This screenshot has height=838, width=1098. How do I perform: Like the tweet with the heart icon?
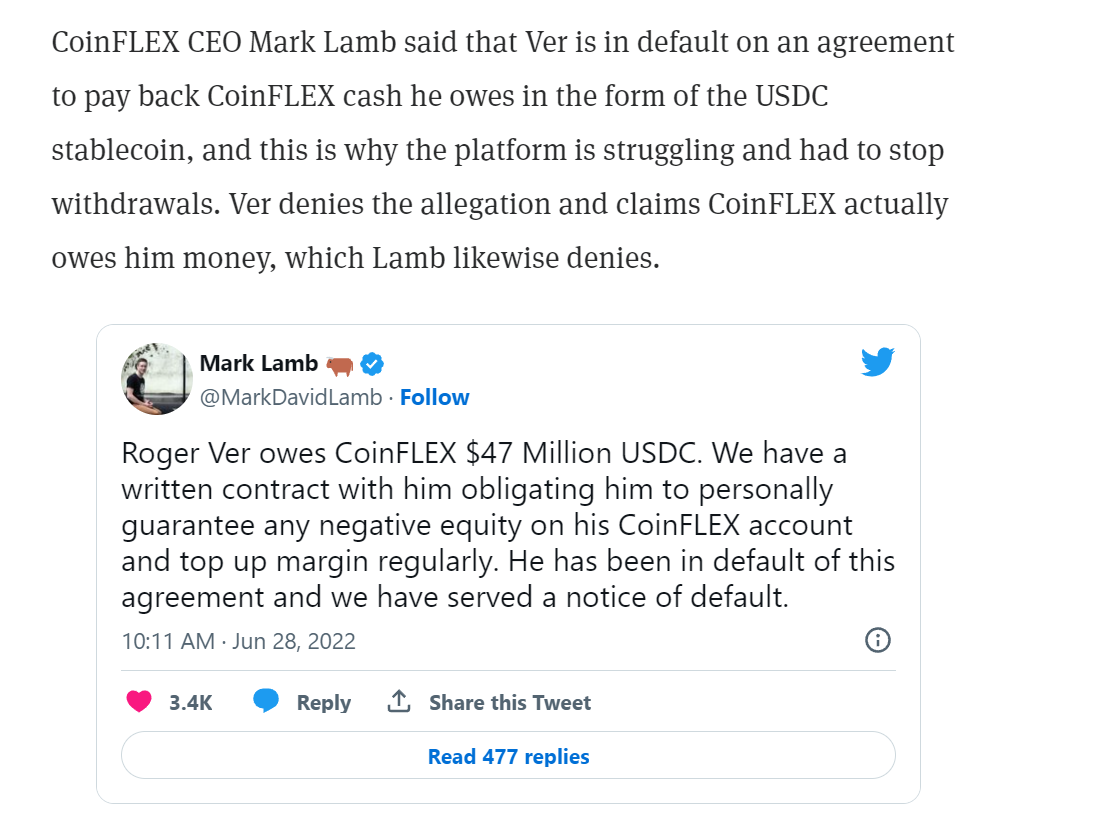pos(139,701)
